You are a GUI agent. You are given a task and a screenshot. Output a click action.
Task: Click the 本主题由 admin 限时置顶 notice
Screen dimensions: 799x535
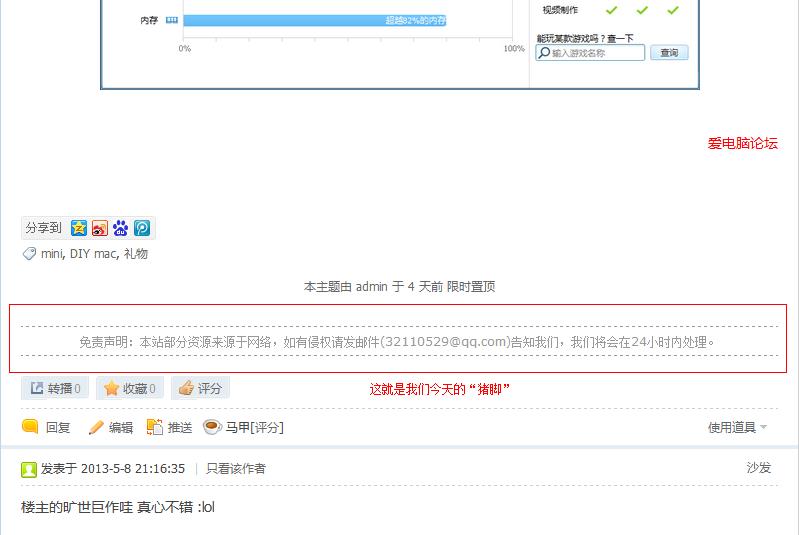point(400,287)
